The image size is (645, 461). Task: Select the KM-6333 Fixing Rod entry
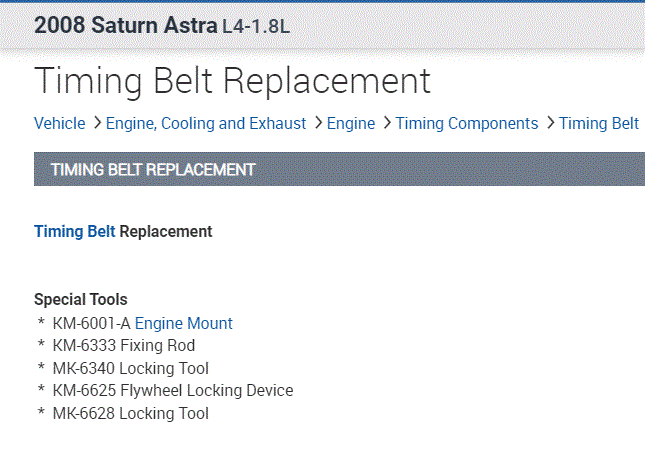[x=124, y=345]
